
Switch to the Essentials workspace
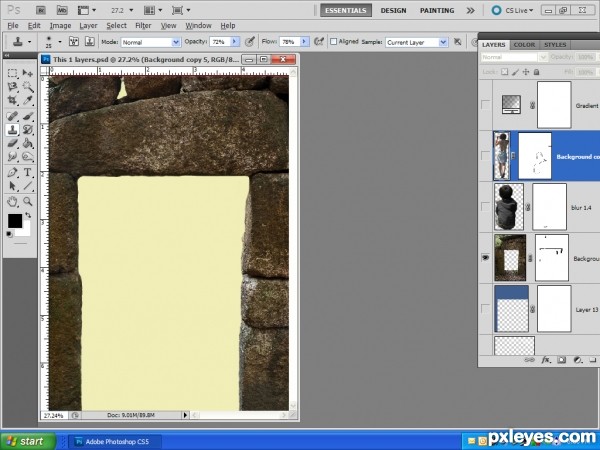tap(346, 10)
